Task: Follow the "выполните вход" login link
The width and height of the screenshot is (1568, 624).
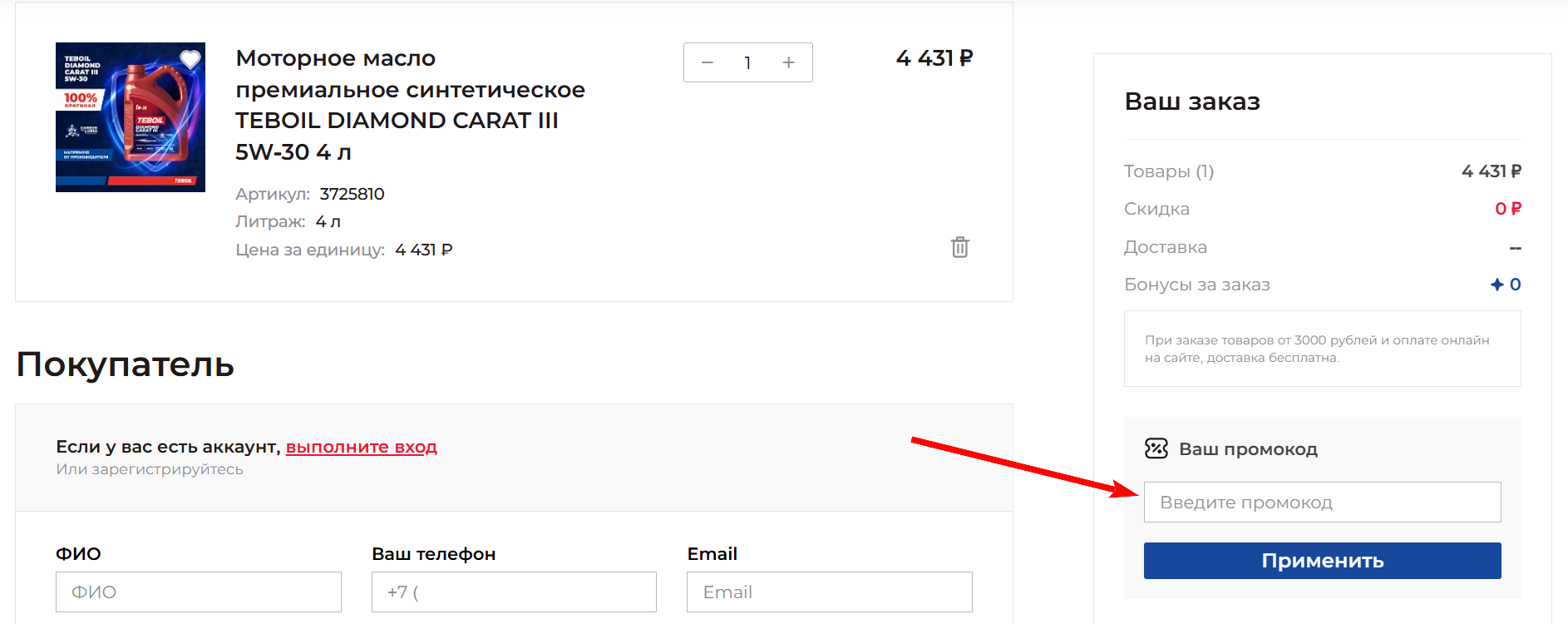Action: tap(361, 447)
